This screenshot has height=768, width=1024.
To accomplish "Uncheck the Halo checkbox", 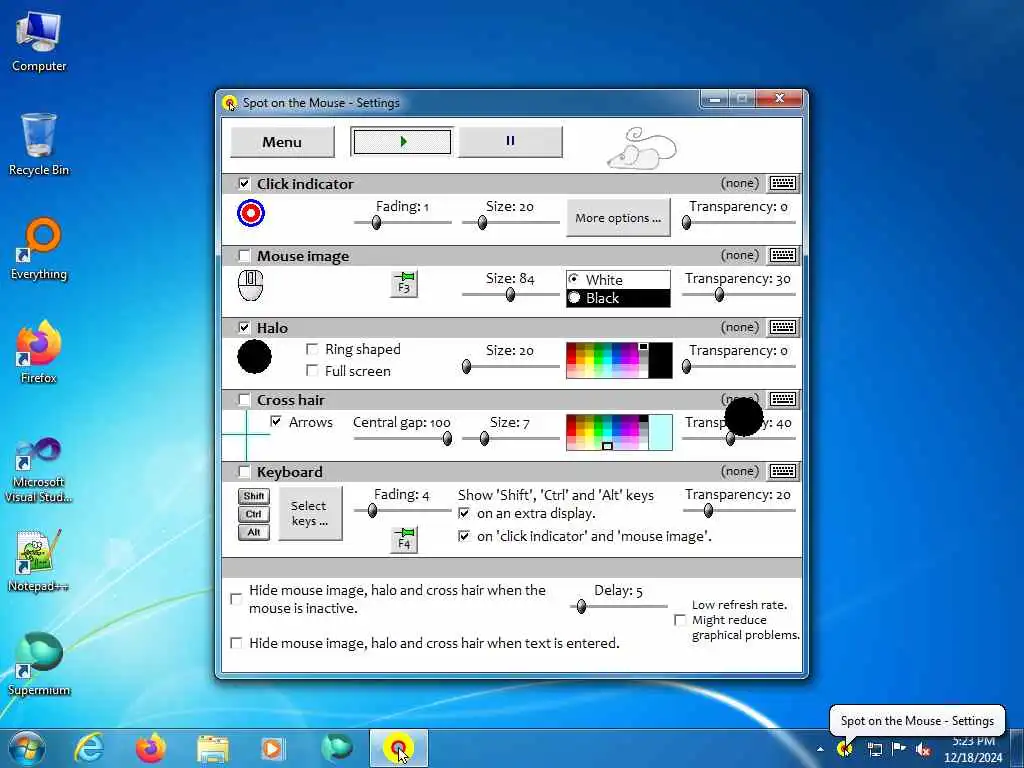I will (244, 327).
